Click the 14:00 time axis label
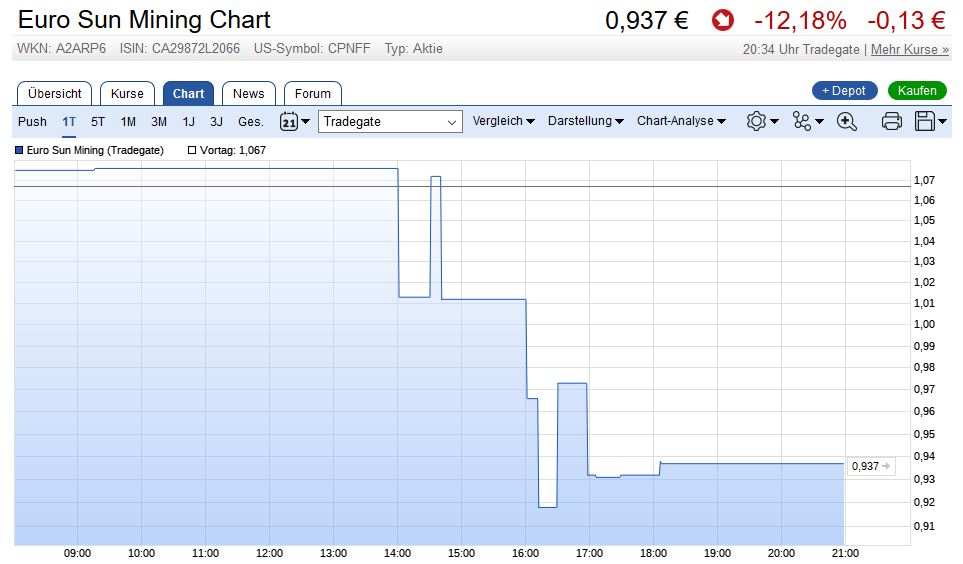 click(397, 553)
